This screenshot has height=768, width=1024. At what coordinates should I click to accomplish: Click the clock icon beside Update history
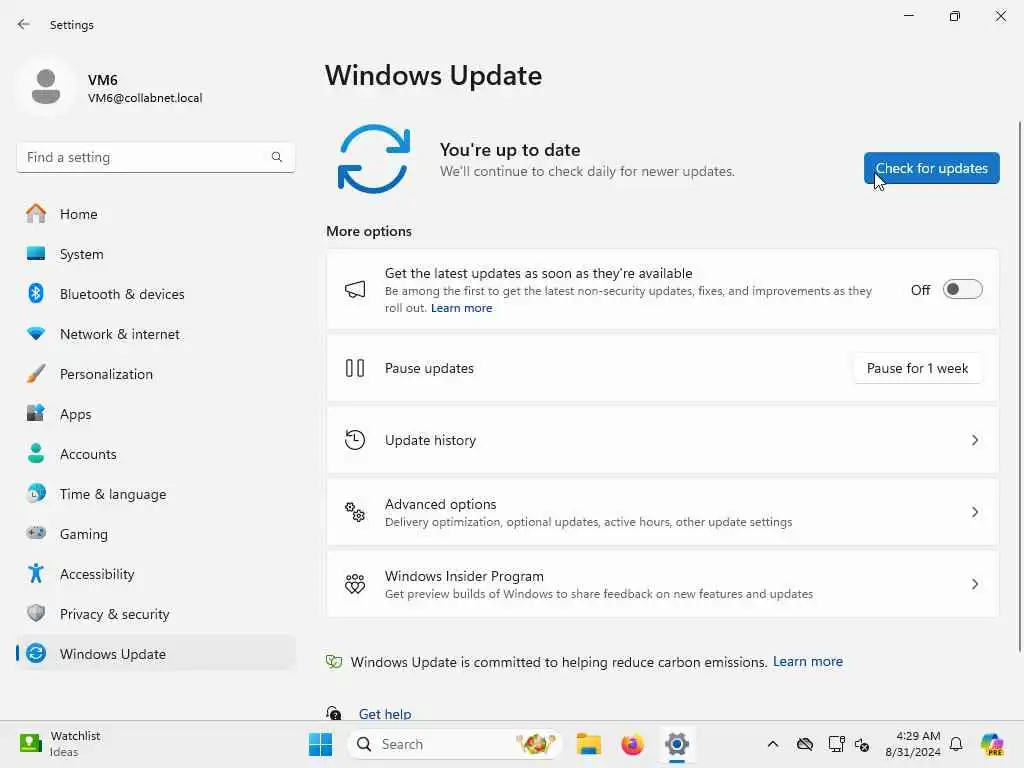(355, 440)
